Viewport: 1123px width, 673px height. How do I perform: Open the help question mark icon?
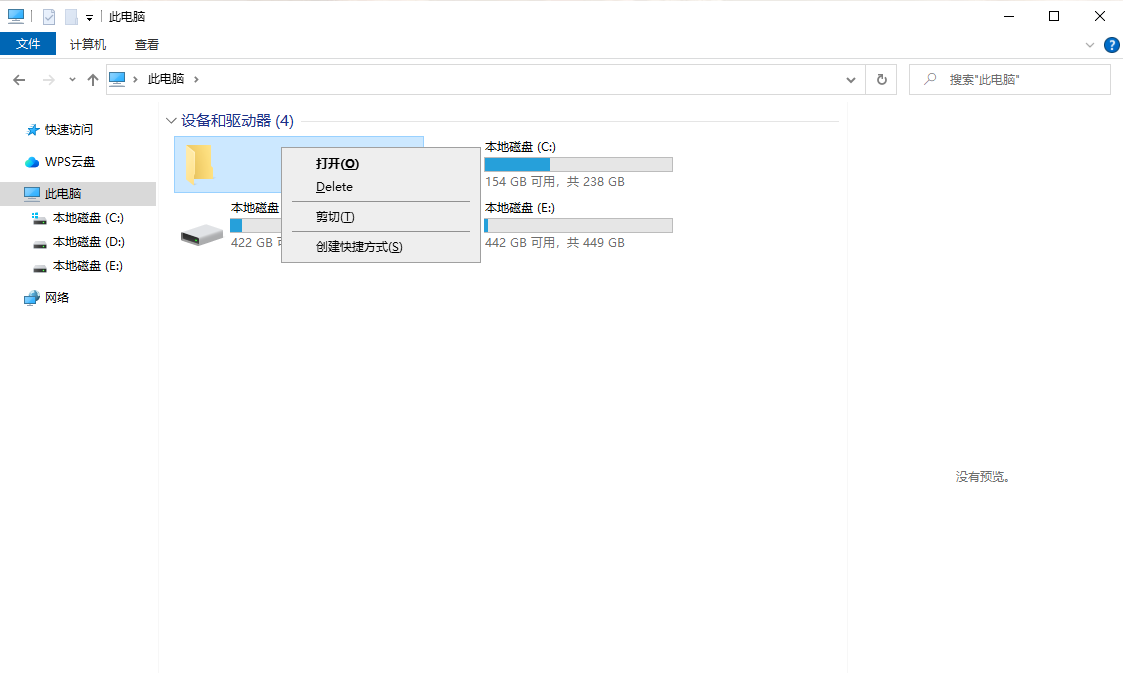pos(1111,45)
